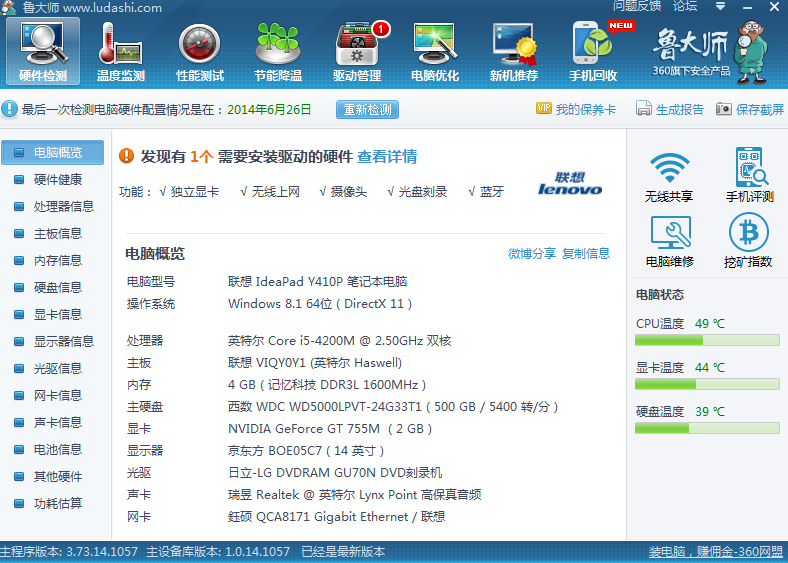This screenshot has width=788, height=563.
Task: Click the 4 GB DDR3L memory value
Action: coord(327,385)
